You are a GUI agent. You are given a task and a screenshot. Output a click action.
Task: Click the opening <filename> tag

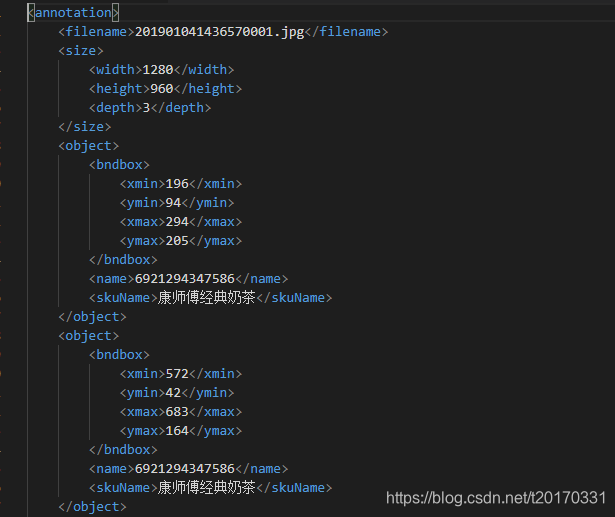tap(96, 32)
